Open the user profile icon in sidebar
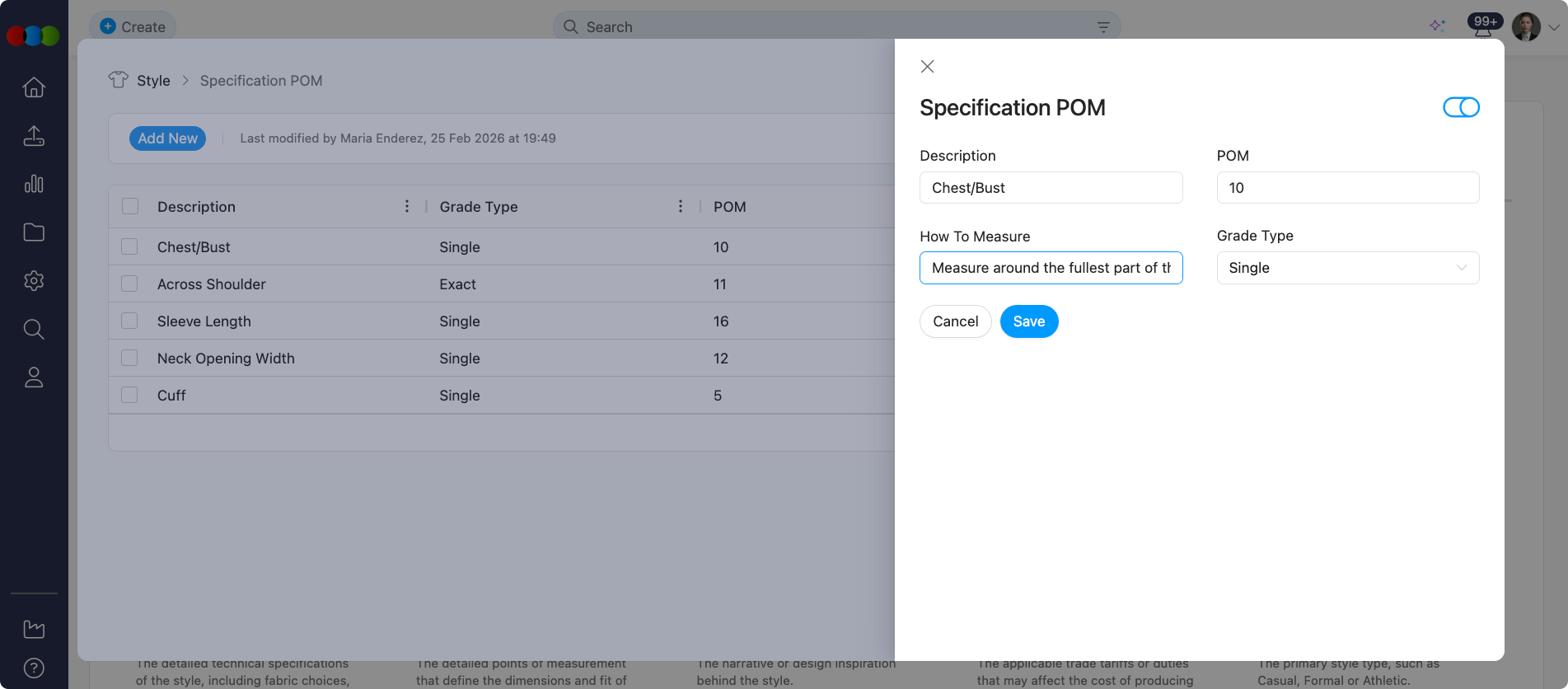This screenshot has width=1568, height=689. point(34,377)
